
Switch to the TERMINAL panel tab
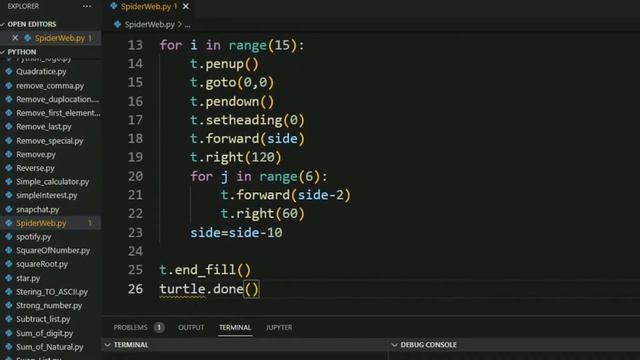(x=235, y=327)
